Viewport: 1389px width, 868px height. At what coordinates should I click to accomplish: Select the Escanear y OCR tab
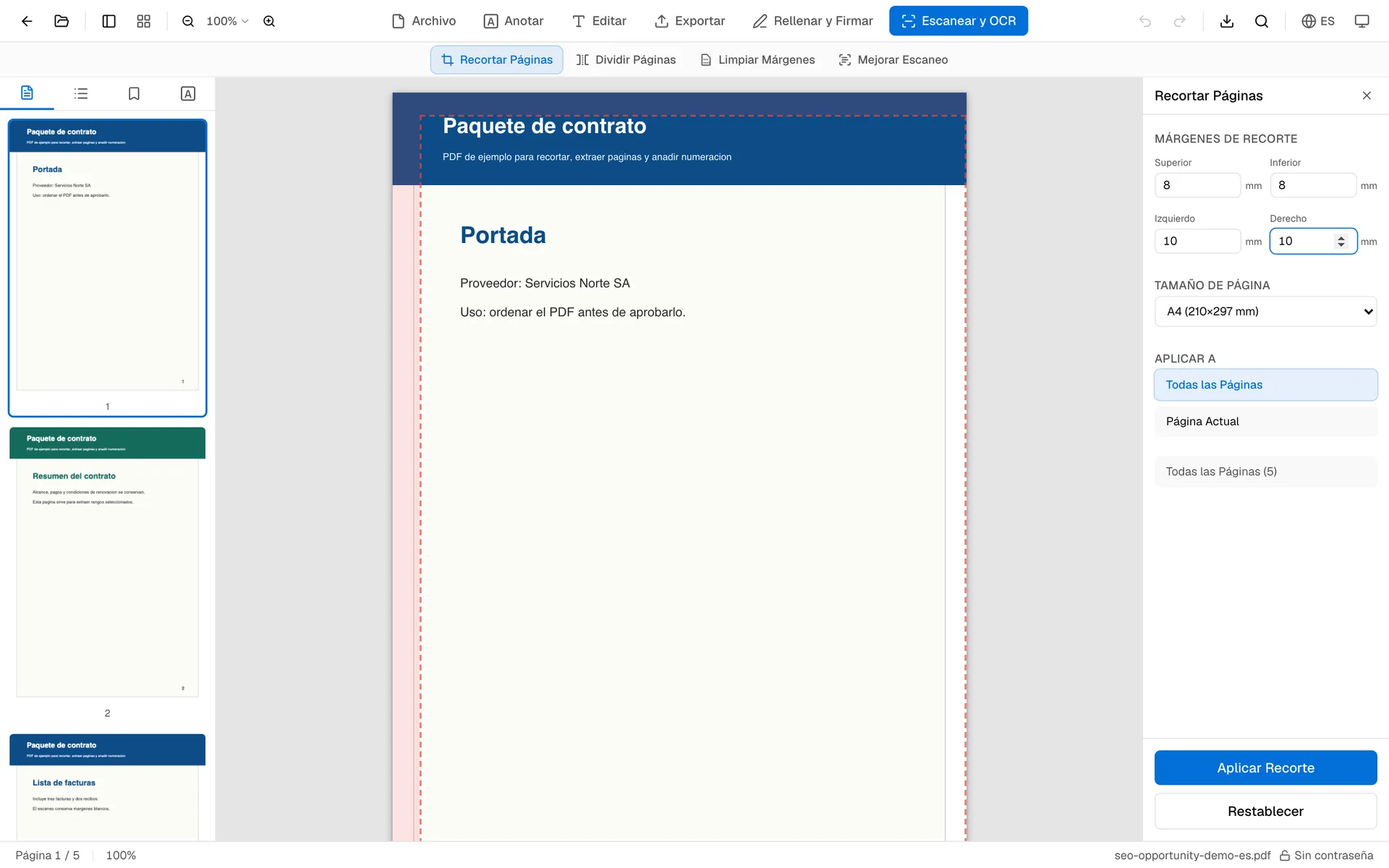tap(959, 21)
